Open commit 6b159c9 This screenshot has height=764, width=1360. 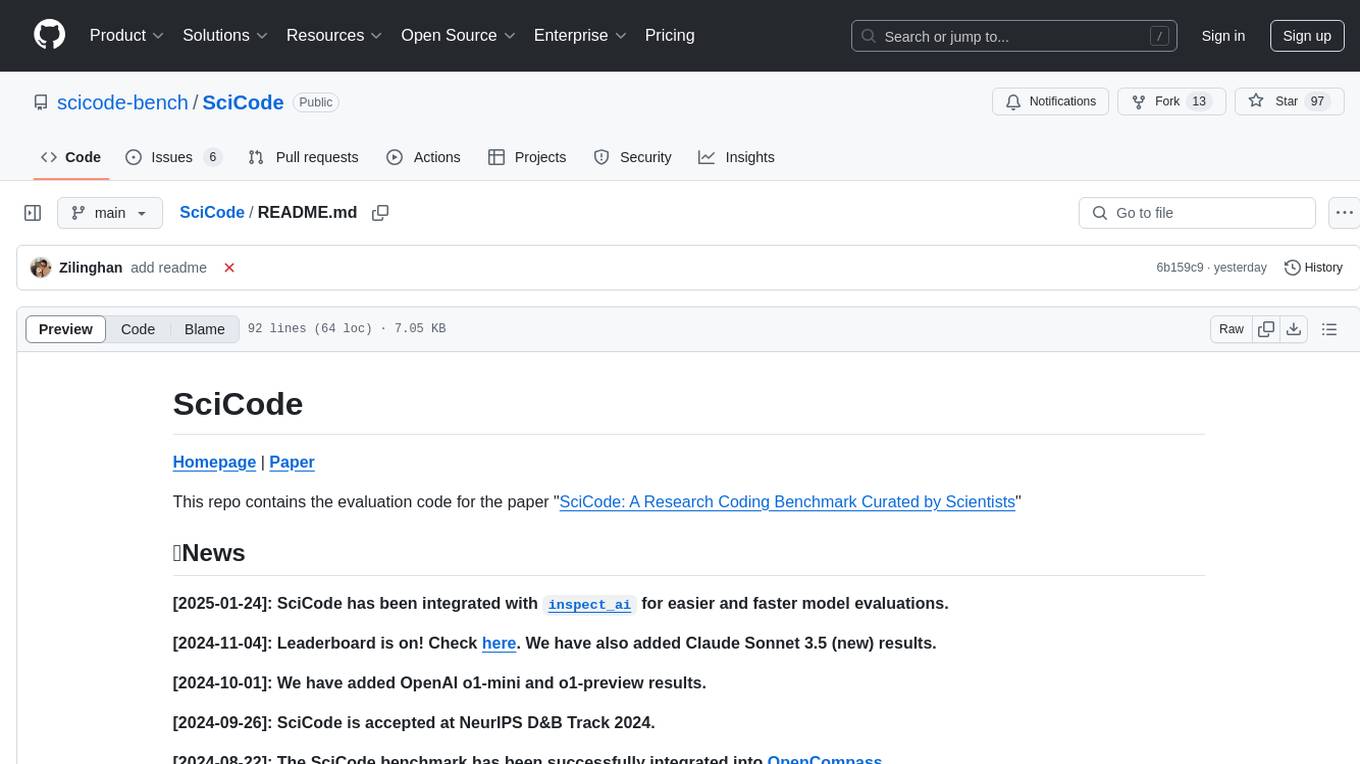pos(1180,267)
